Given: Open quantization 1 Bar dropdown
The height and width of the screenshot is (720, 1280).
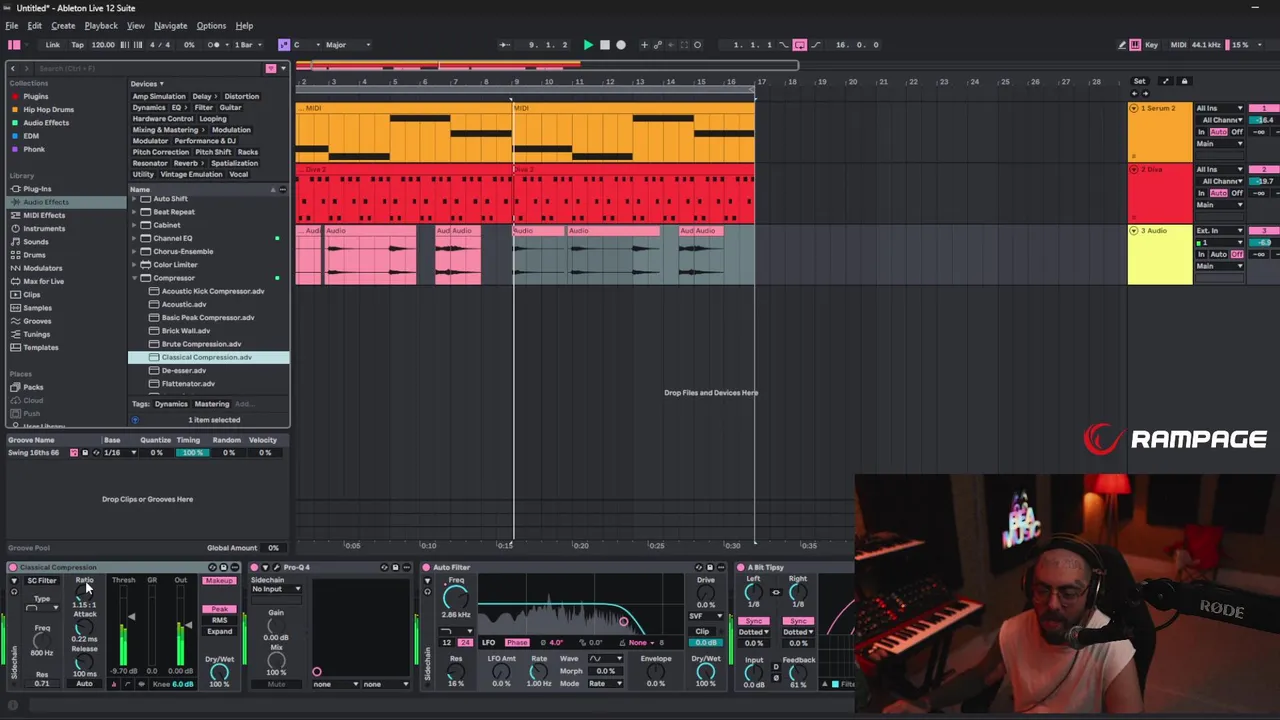Looking at the screenshot, I should pos(246,45).
